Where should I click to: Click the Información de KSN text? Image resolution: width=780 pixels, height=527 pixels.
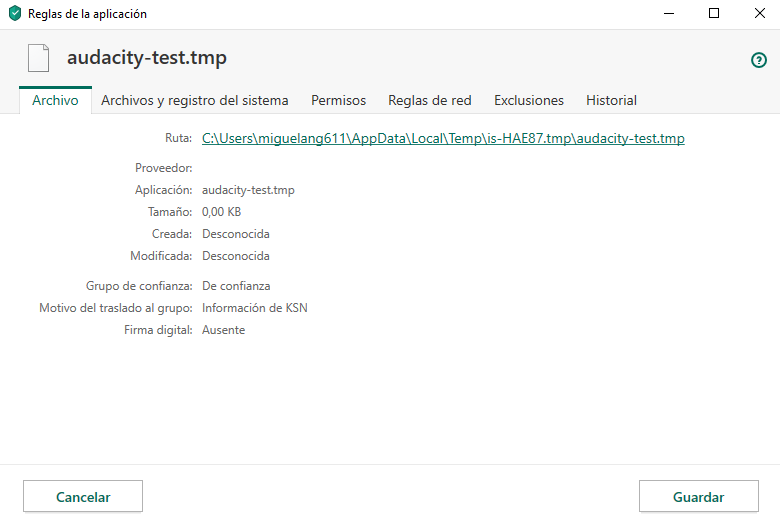pyautogui.click(x=255, y=308)
